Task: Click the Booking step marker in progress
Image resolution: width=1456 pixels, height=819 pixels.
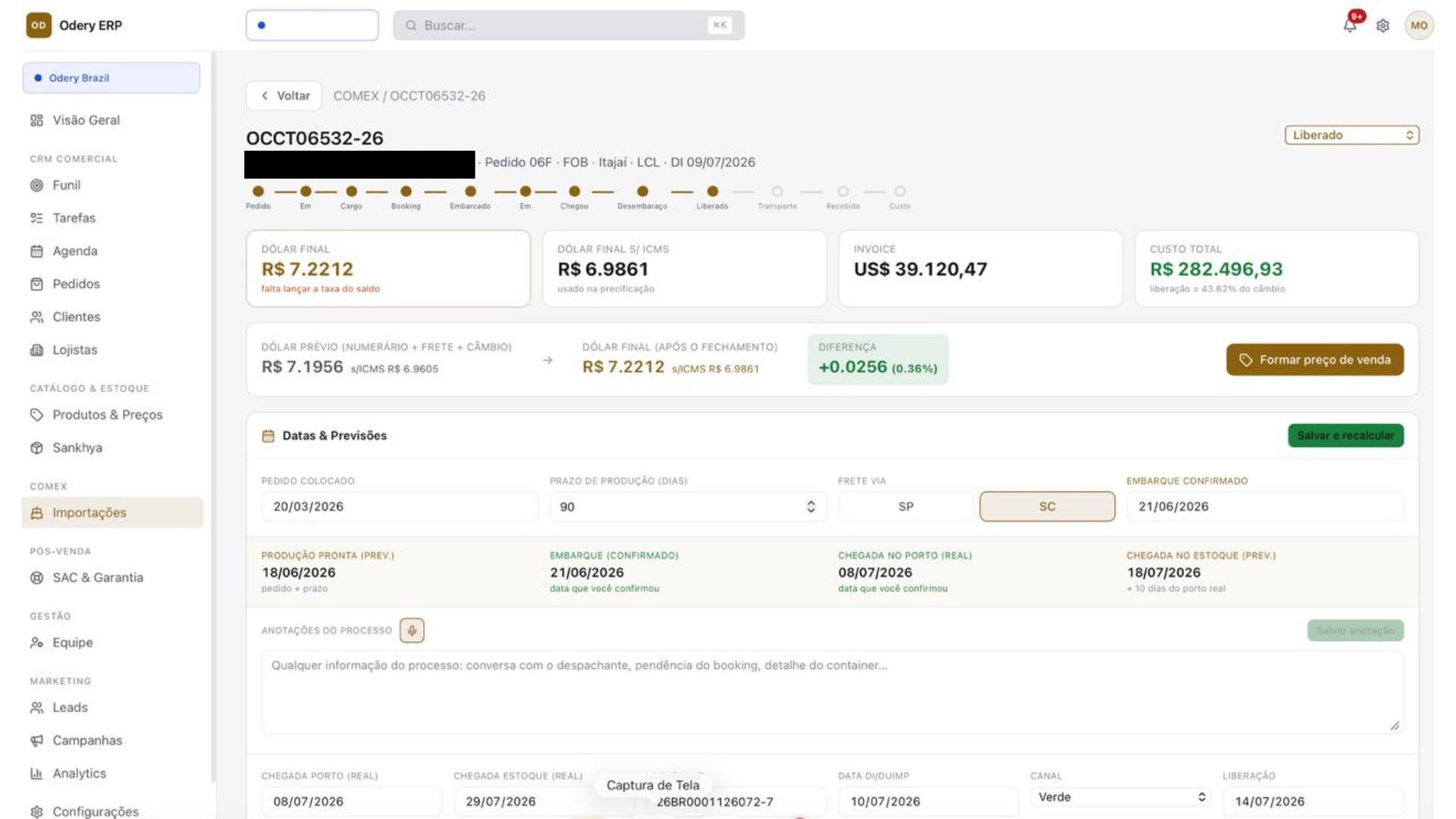Action: point(406,192)
